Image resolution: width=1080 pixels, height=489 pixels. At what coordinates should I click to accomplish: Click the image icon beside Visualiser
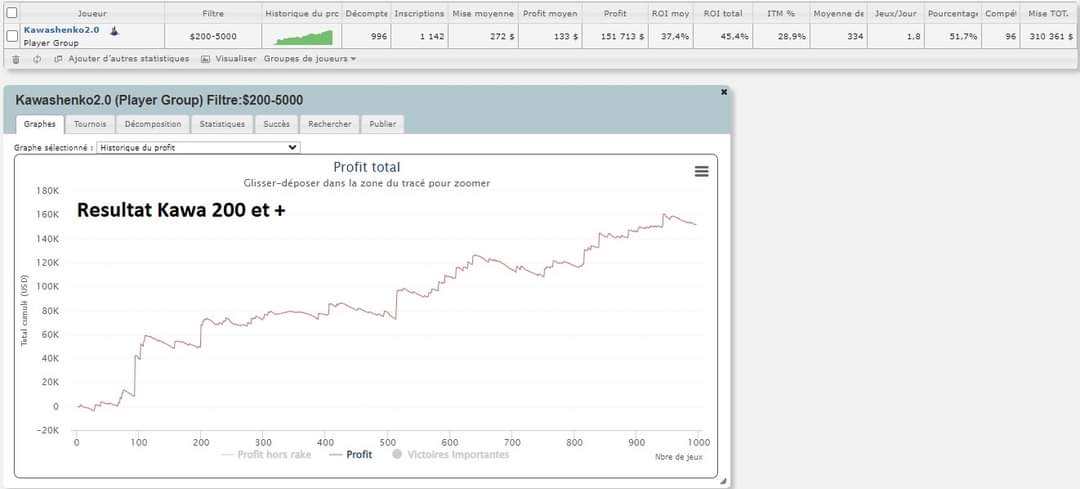point(205,59)
